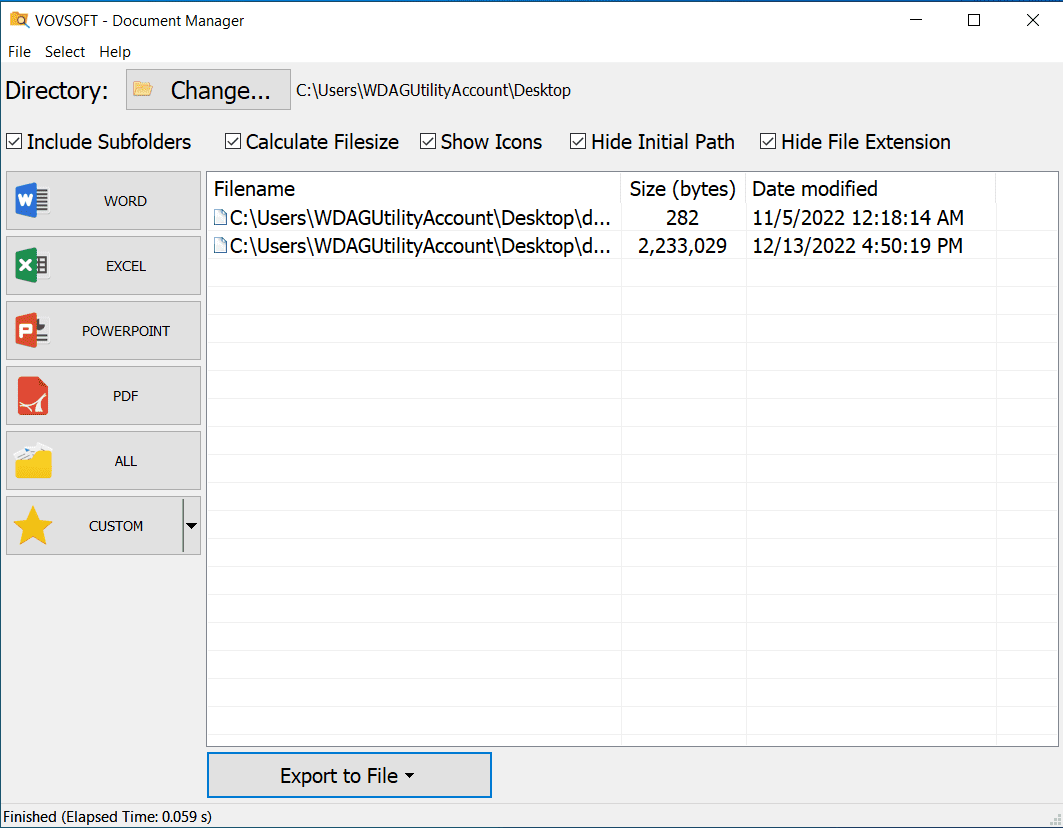This screenshot has height=828, width=1063.
Task: Click the CUSTOM star icon
Action: coord(33,526)
